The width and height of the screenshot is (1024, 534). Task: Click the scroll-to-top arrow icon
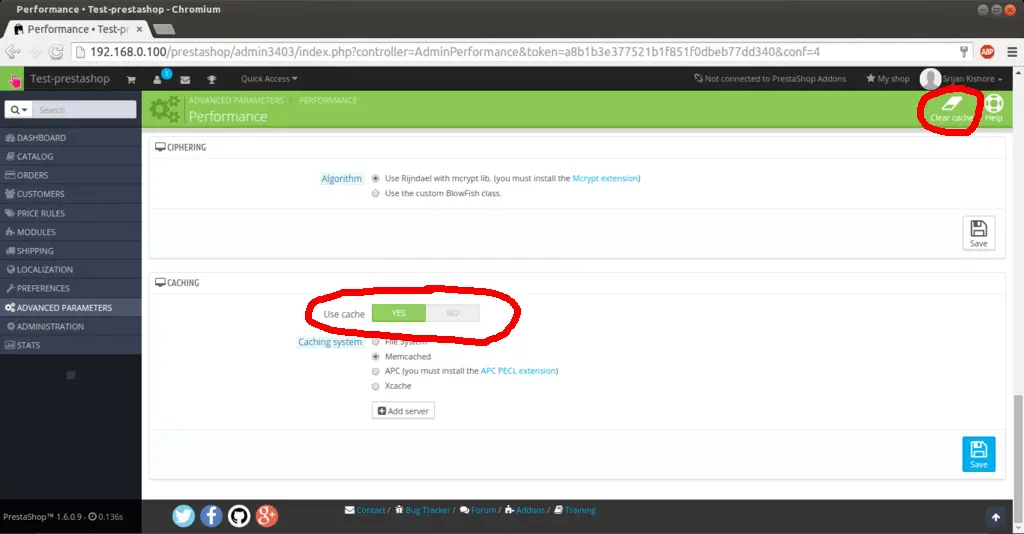[x=995, y=517]
